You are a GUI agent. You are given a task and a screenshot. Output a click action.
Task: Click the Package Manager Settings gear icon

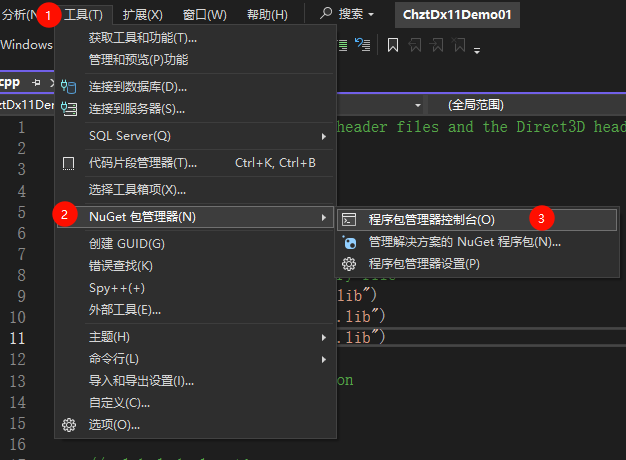[350, 264]
